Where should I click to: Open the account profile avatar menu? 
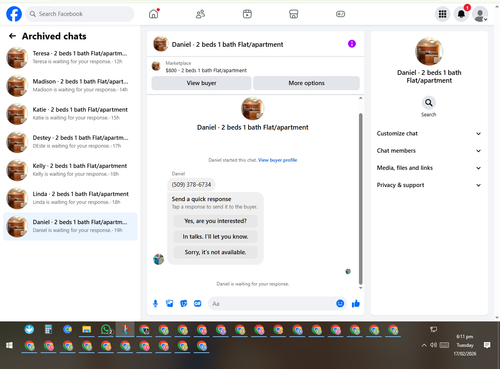point(480,14)
